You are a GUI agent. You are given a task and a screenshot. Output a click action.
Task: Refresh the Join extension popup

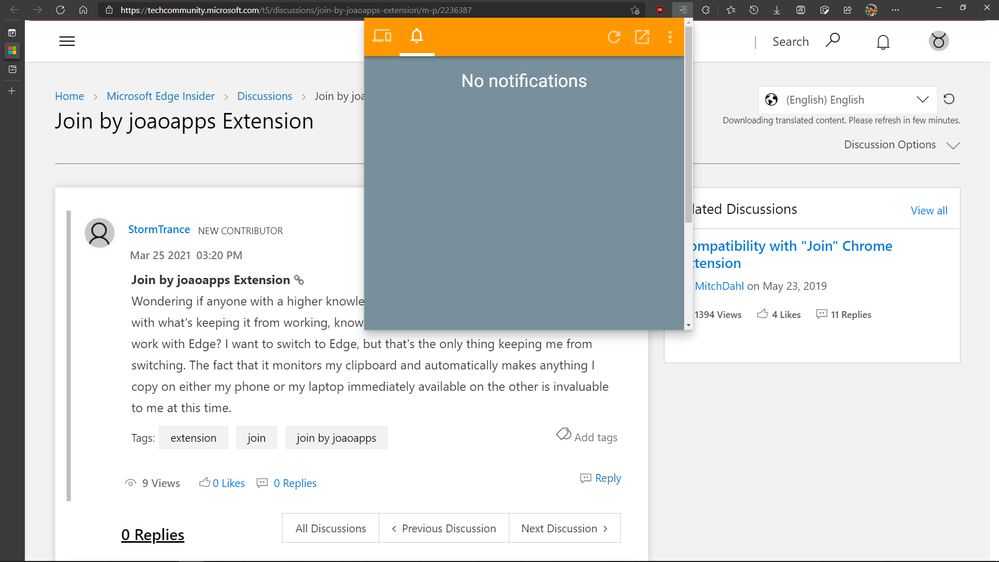pos(614,37)
